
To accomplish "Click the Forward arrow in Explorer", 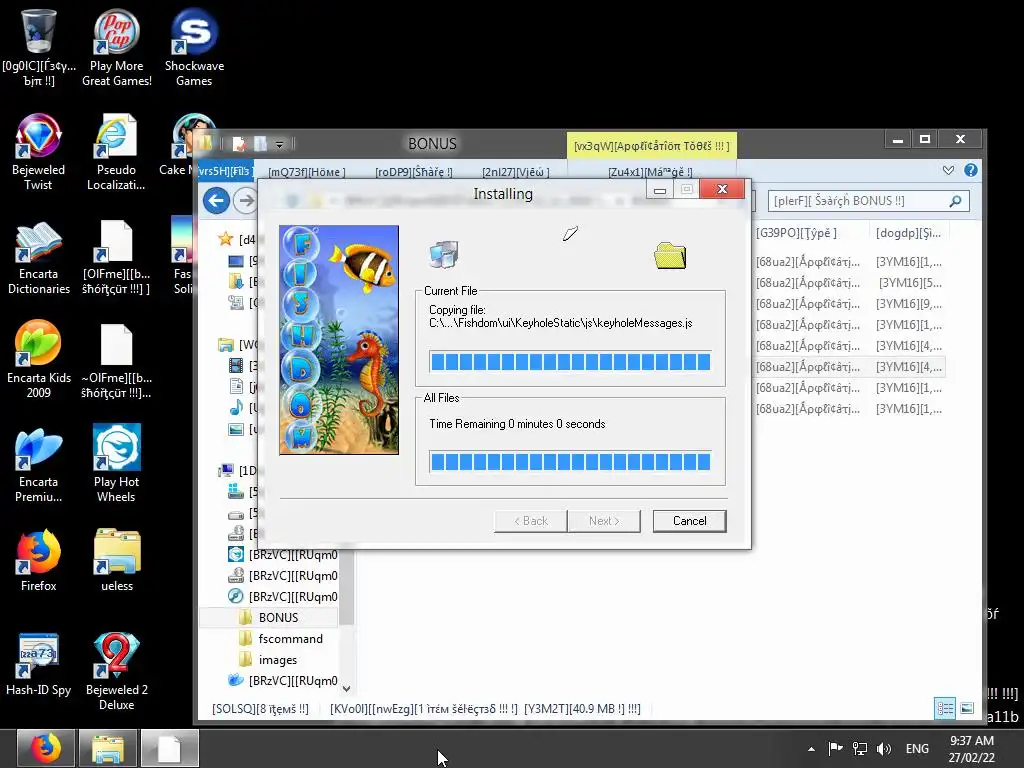I will point(246,200).
